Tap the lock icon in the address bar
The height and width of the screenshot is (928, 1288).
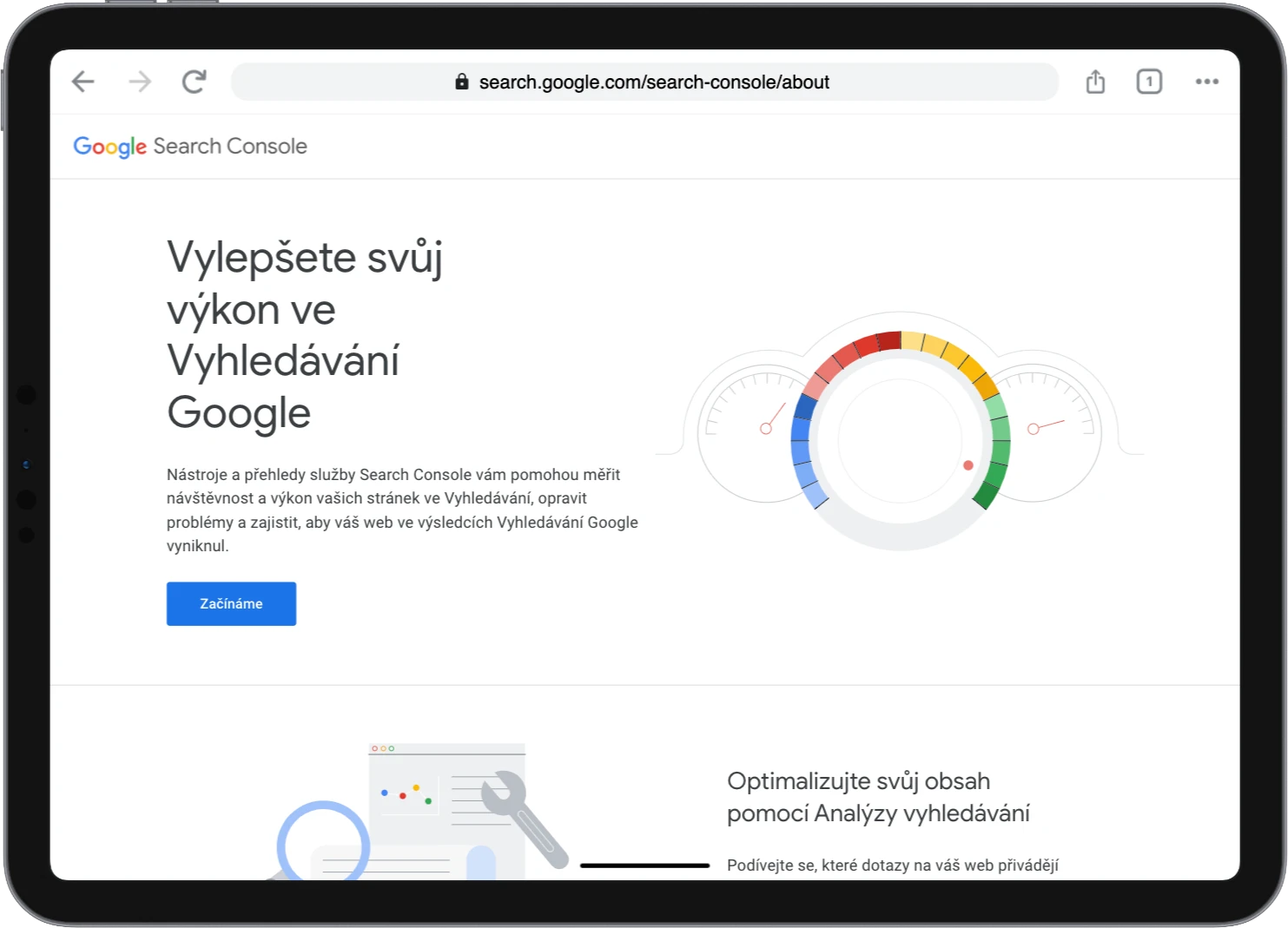(462, 82)
